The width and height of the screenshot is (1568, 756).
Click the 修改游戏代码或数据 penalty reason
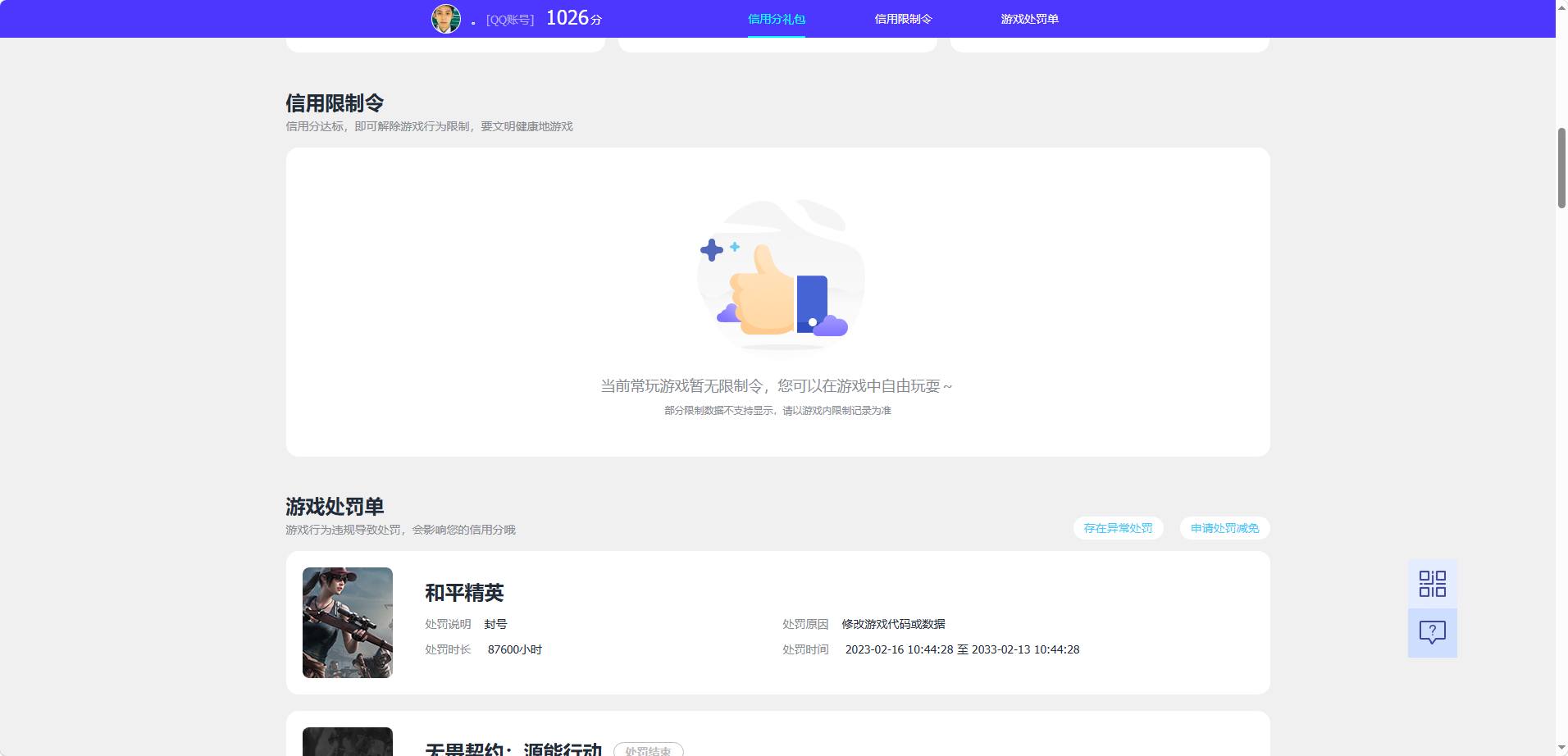893,624
